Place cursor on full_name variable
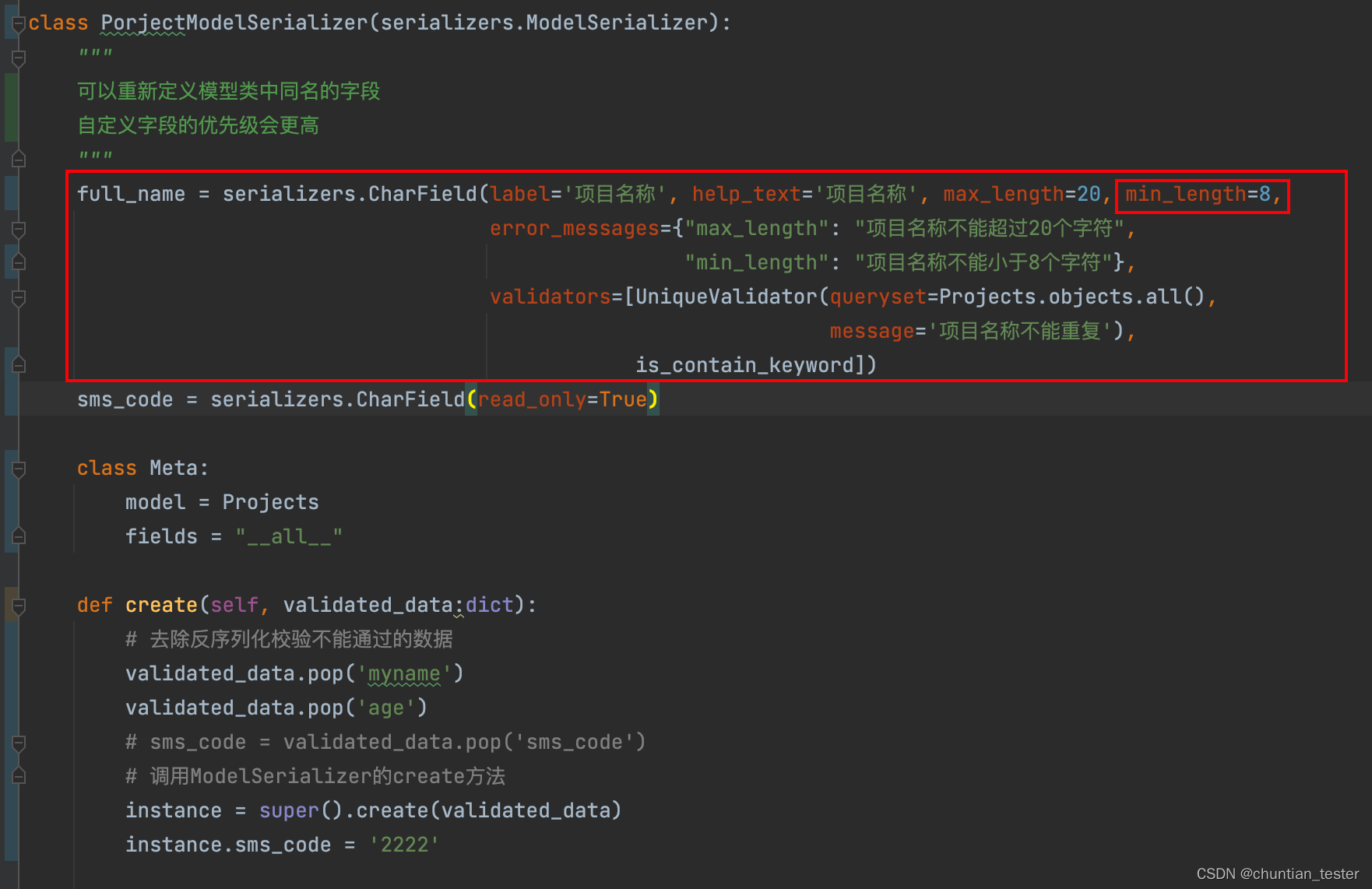1372x889 pixels. [x=131, y=194]
